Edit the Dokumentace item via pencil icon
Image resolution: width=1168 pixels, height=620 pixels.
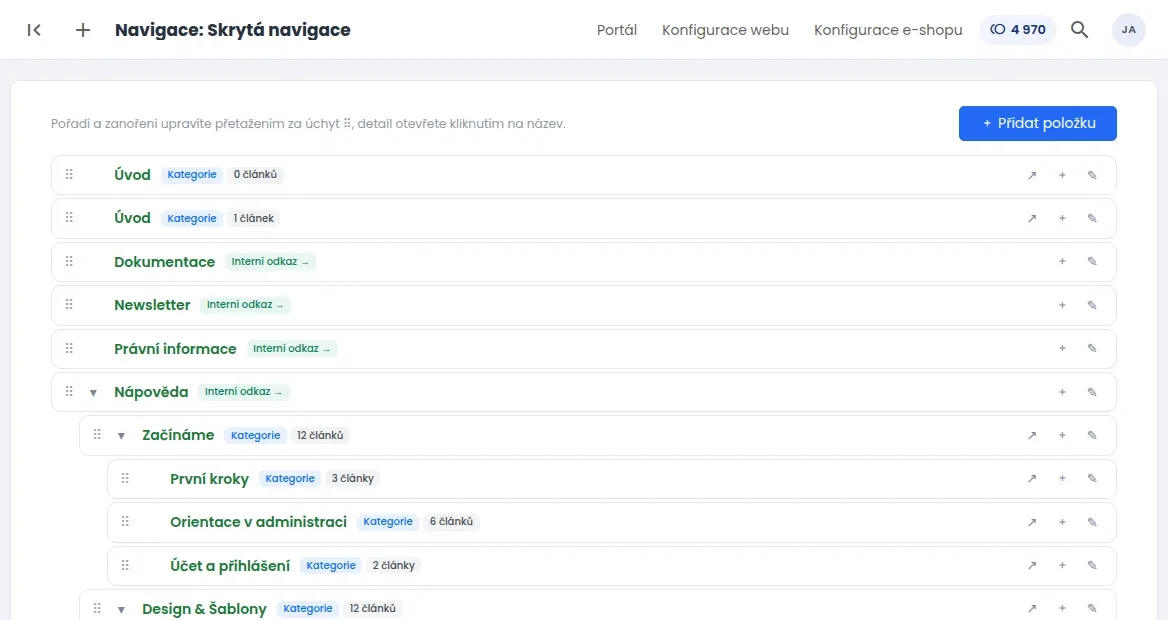click(1092, 262)
